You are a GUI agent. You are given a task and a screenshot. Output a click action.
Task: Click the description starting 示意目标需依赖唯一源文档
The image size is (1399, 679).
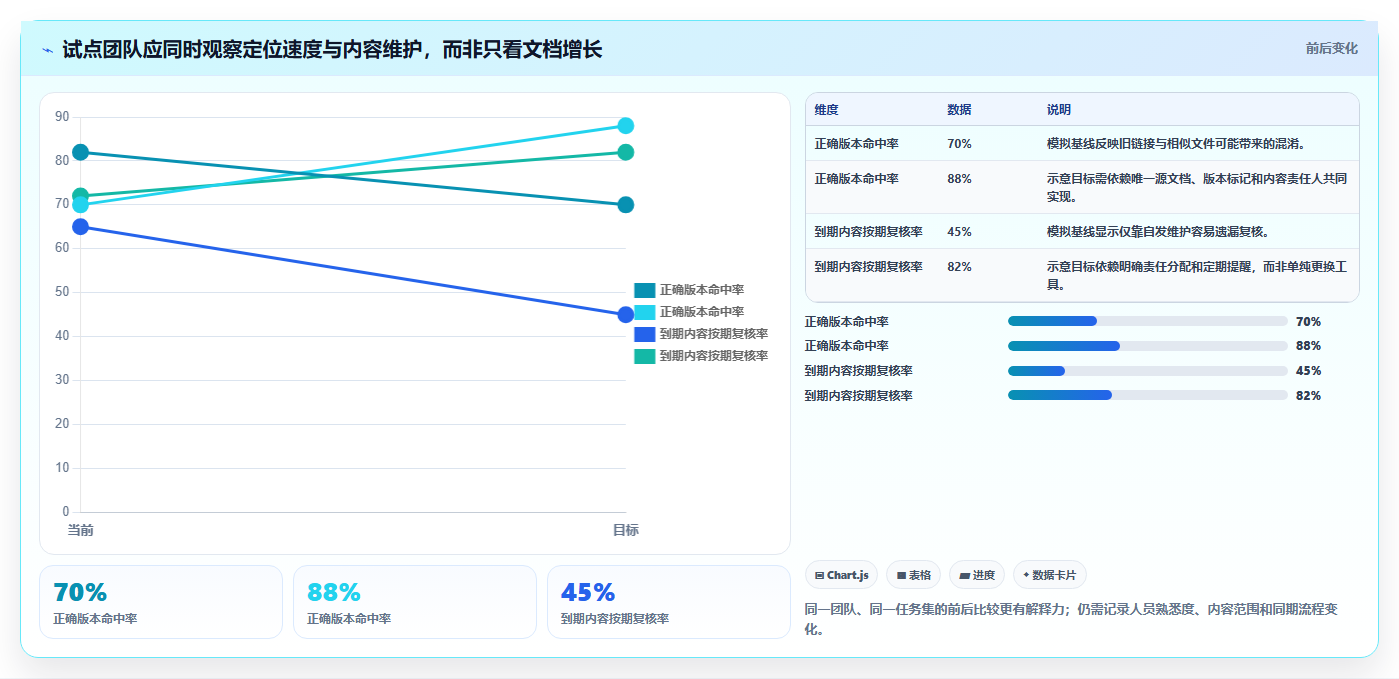tap(1197, 187)
